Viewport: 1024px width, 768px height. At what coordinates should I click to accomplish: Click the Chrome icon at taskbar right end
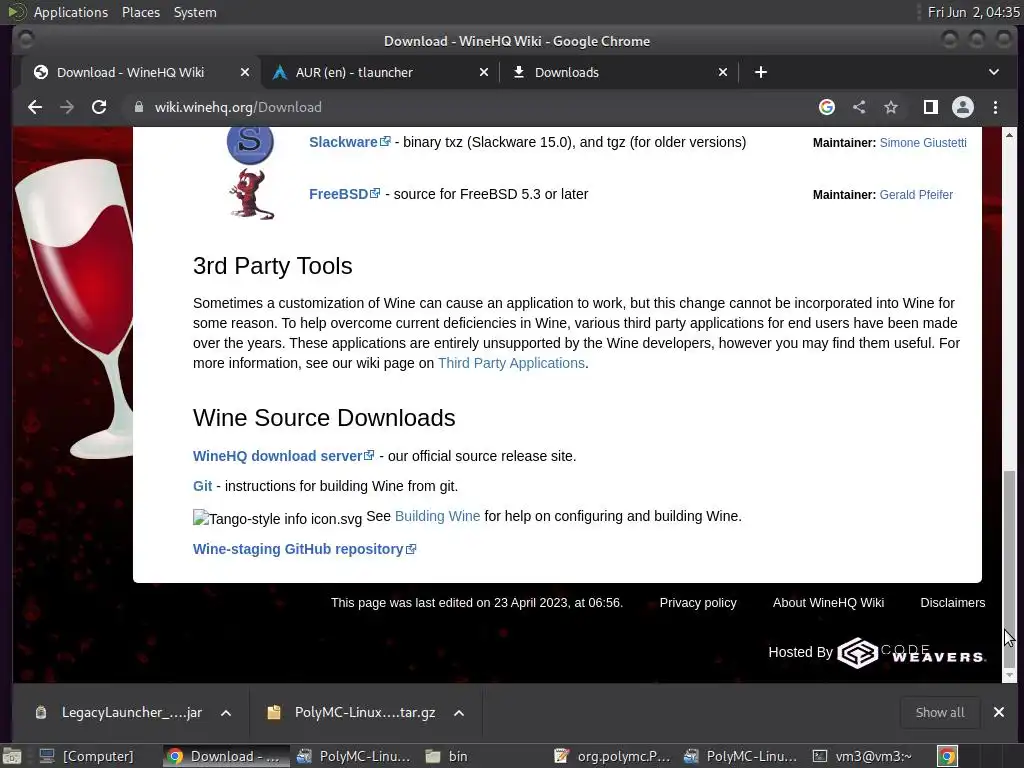pyautogui.click(x=947, y=756)
